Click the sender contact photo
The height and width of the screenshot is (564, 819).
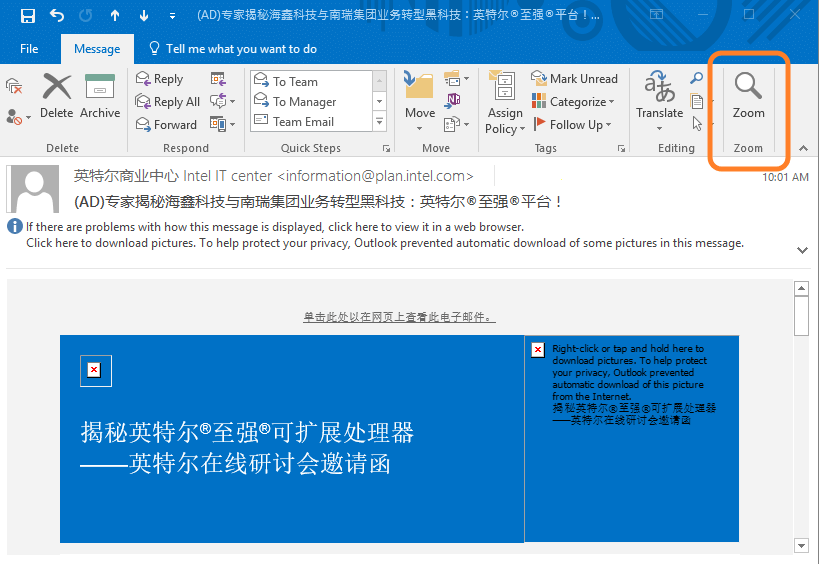coord(35,189)
